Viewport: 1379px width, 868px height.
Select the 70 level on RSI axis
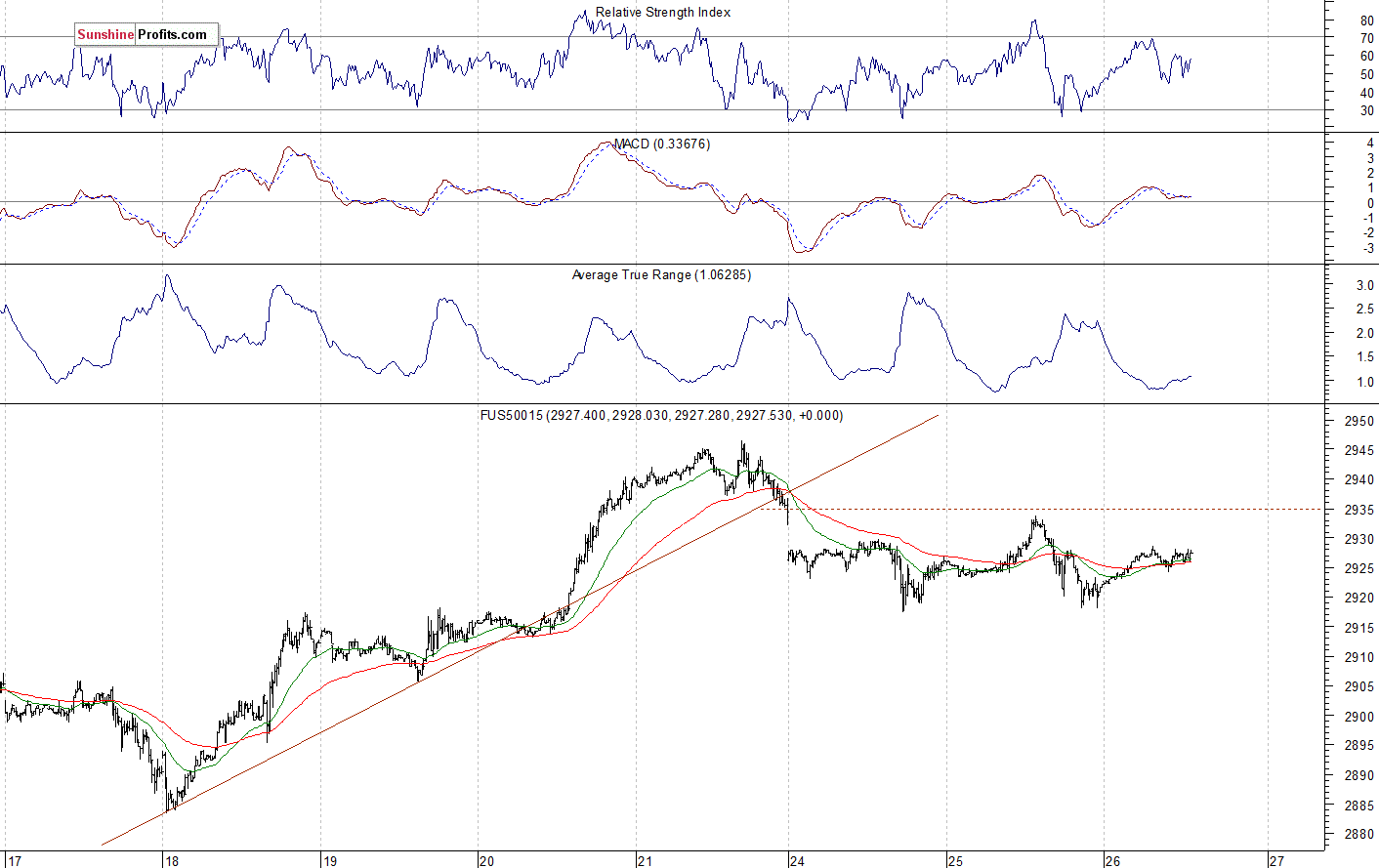click(x=1367, y=39)
